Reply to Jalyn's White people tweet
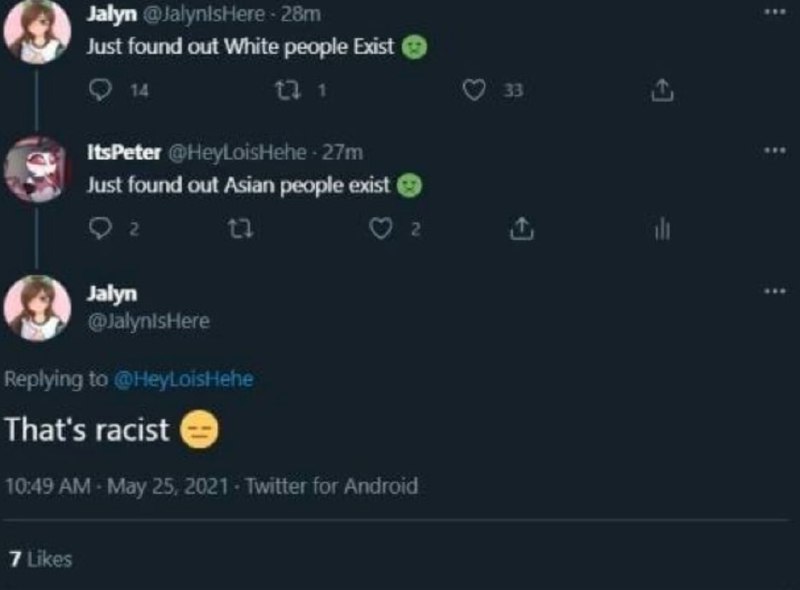 pyautogui.click(x=100, y=90)
